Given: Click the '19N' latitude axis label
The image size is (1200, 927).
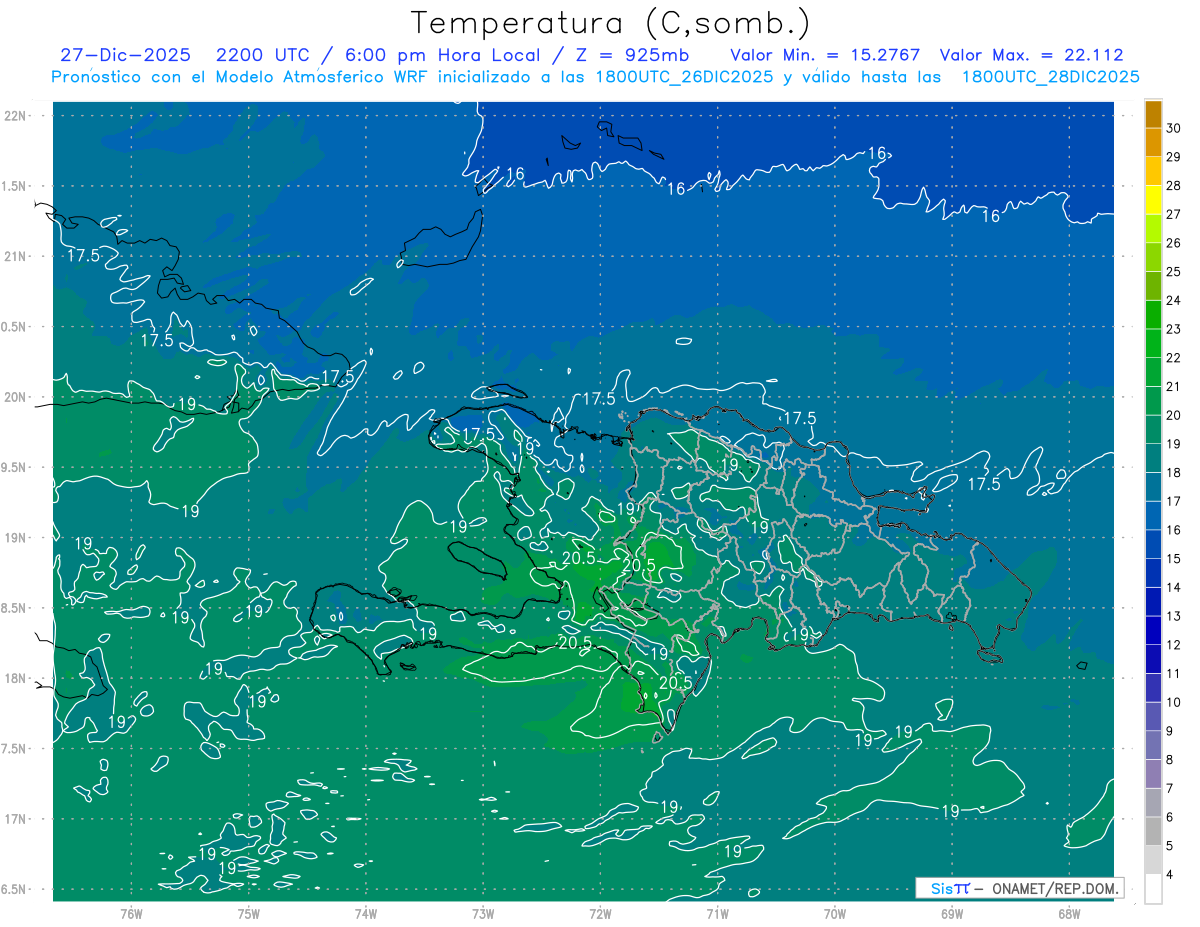Looking at the screenshot, I should point(16,538).
